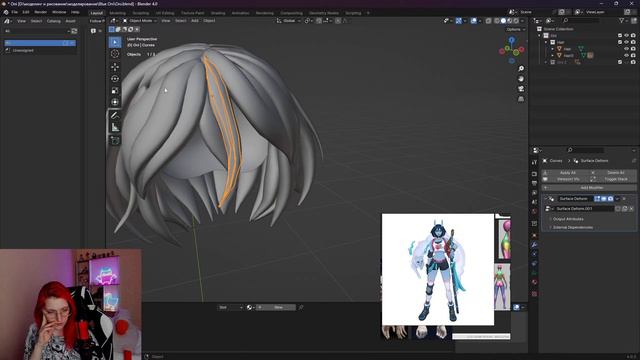
Task: Collapse the Hair collection in outliner
Action: pos(546,42)
